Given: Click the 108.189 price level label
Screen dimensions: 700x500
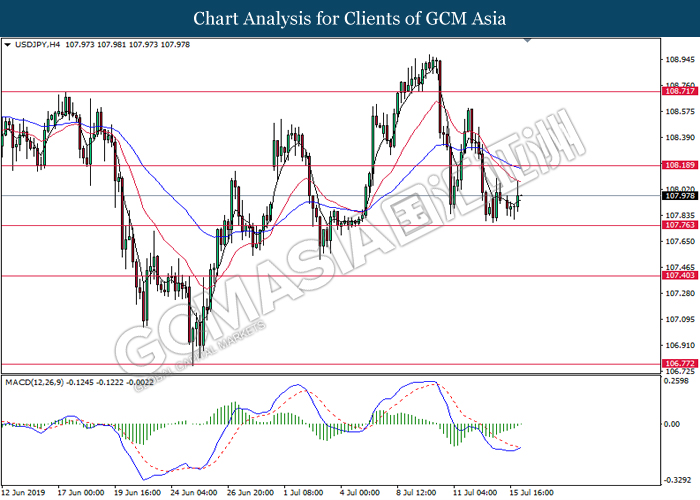Looking at the screenshot, I should (680, 165).
